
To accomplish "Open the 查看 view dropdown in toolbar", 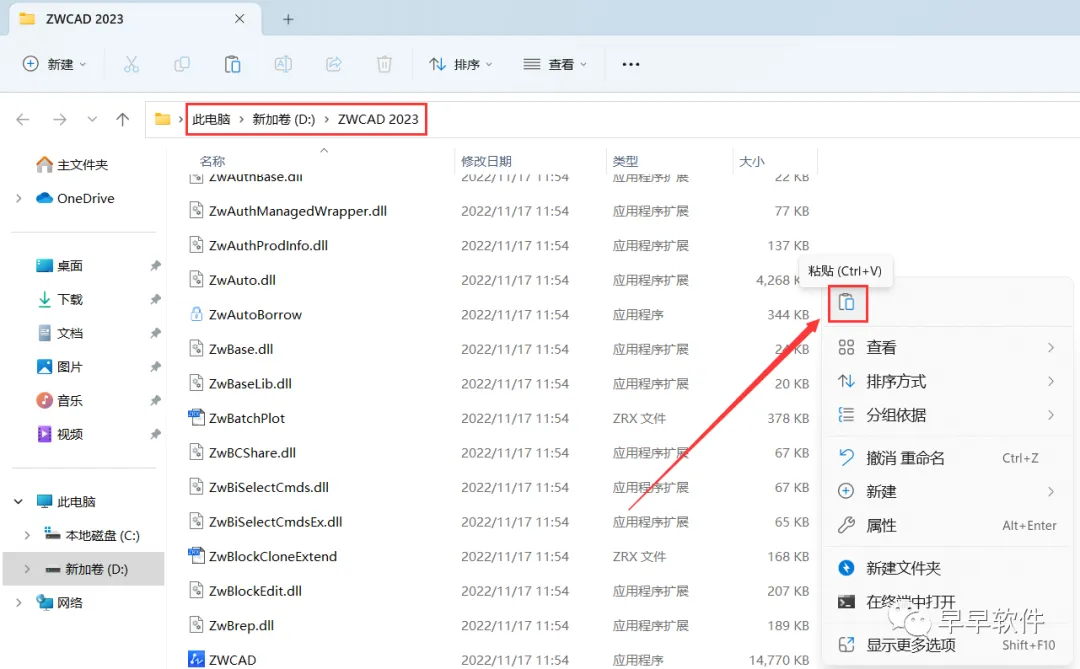I will pos(554,64).
